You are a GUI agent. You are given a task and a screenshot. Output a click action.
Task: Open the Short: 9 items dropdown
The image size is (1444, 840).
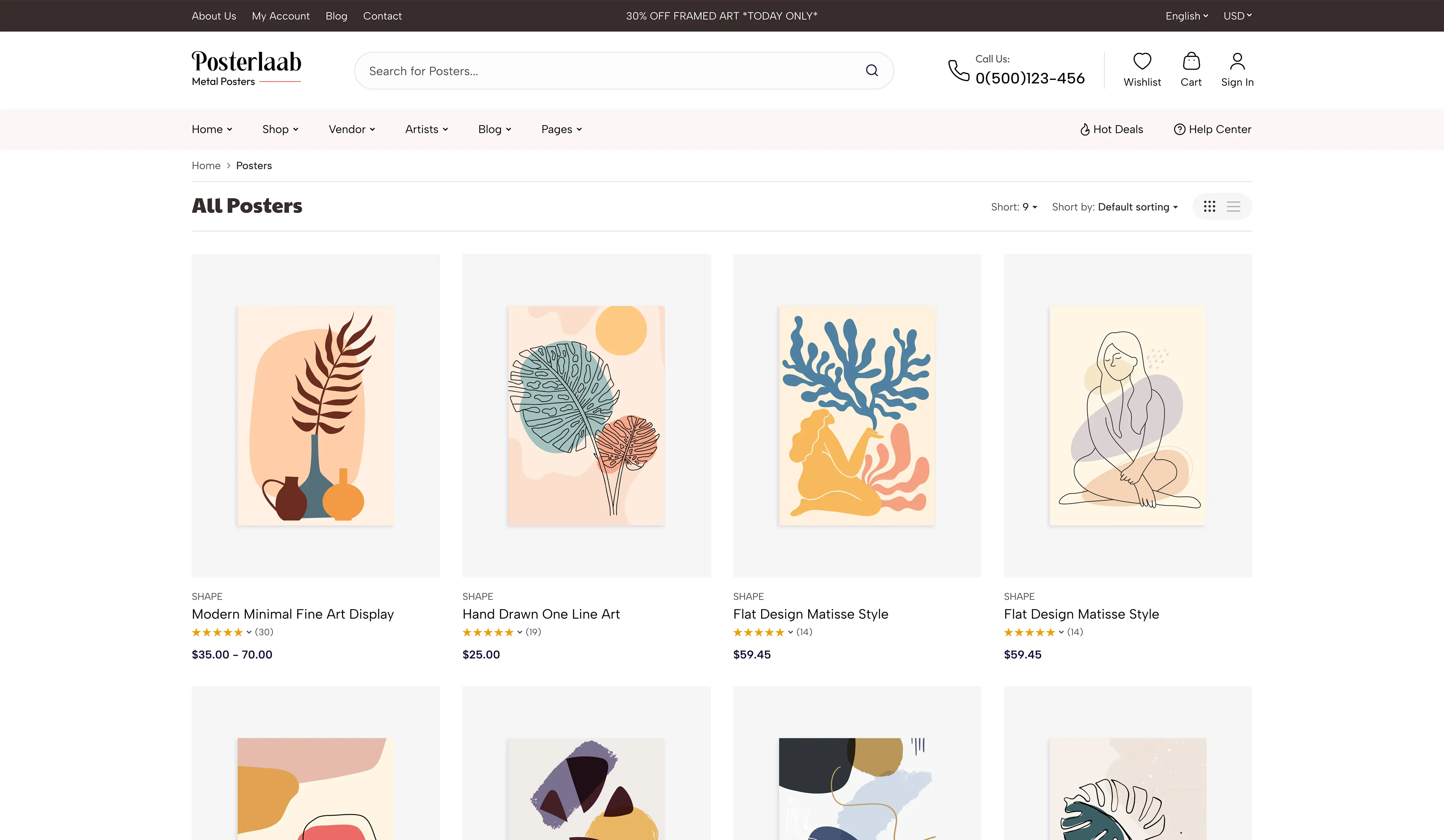point(1014,207)
